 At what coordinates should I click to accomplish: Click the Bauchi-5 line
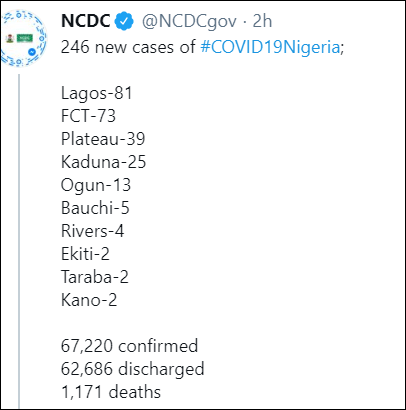point(95,208)
